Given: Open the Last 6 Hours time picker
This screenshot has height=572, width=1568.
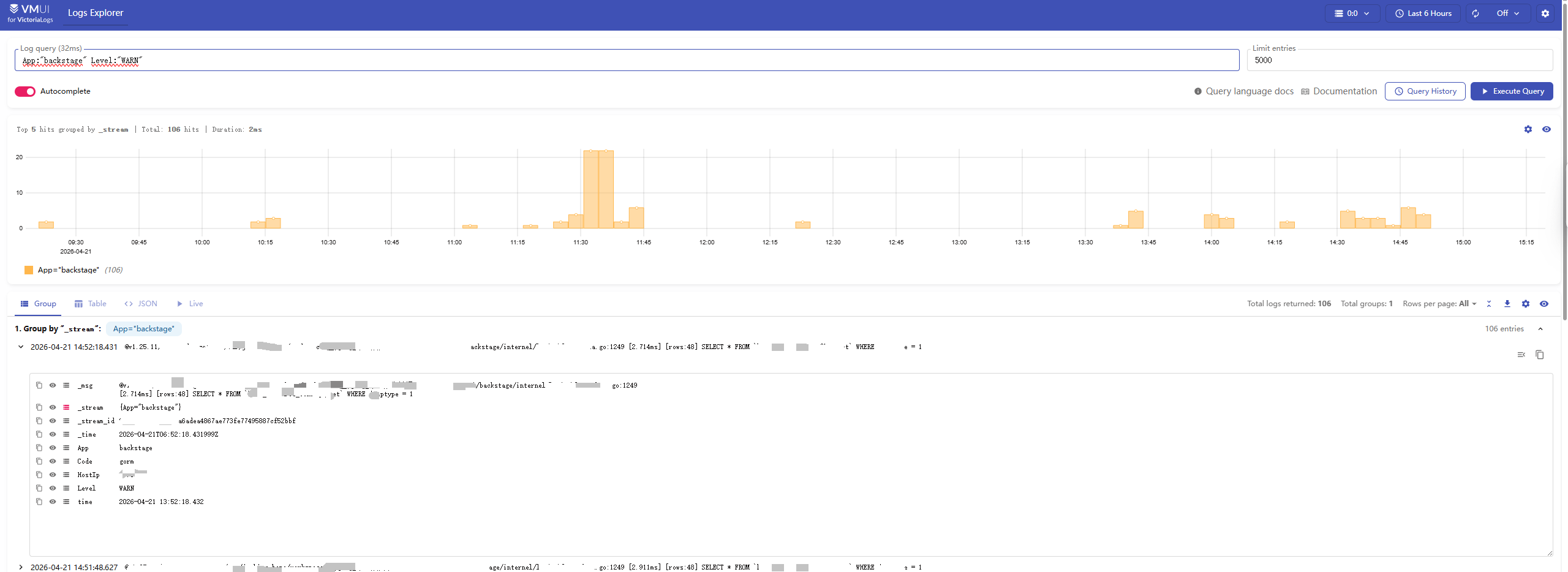Looking at the screenshot, I should 1423,13.
